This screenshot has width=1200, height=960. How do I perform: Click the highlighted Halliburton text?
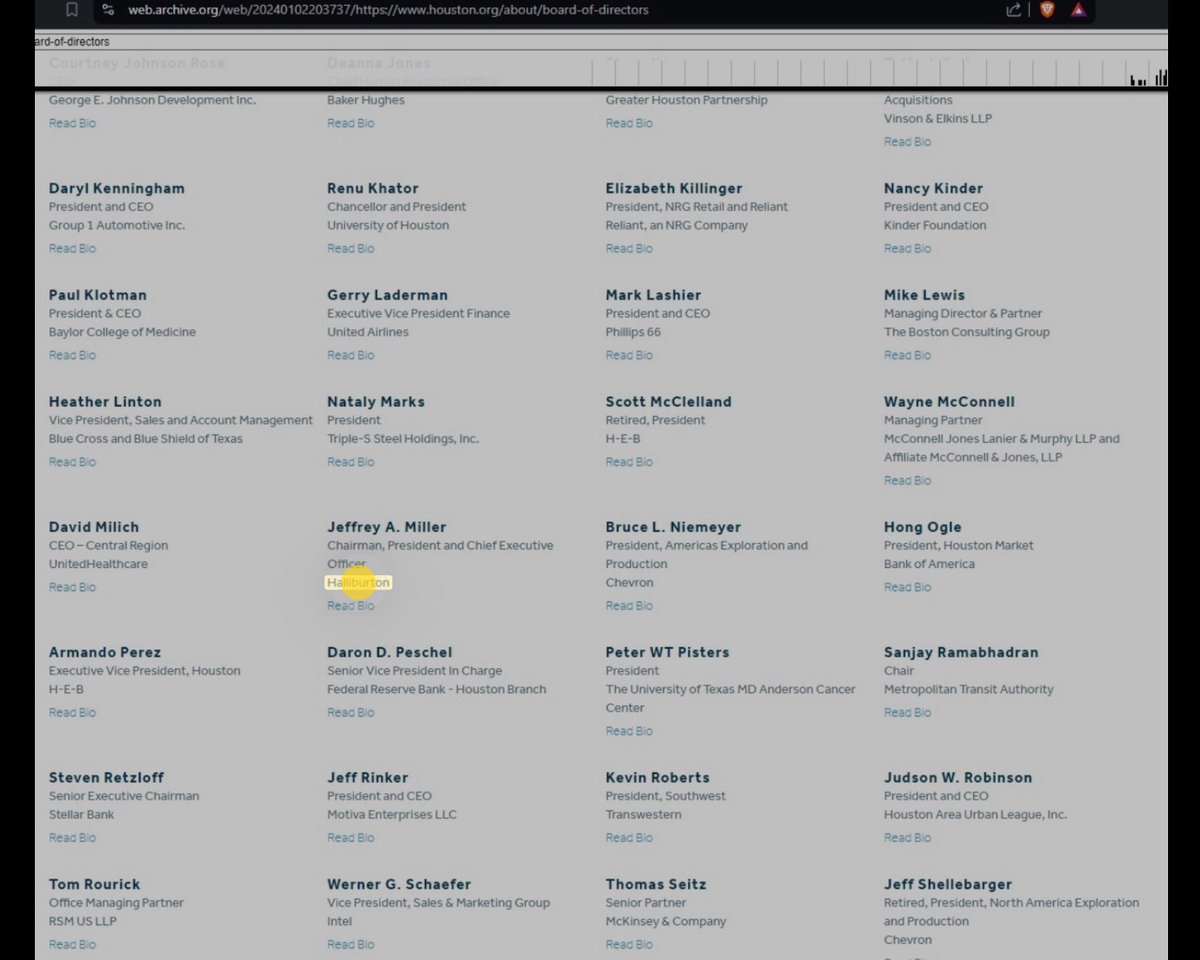point(358,582)
